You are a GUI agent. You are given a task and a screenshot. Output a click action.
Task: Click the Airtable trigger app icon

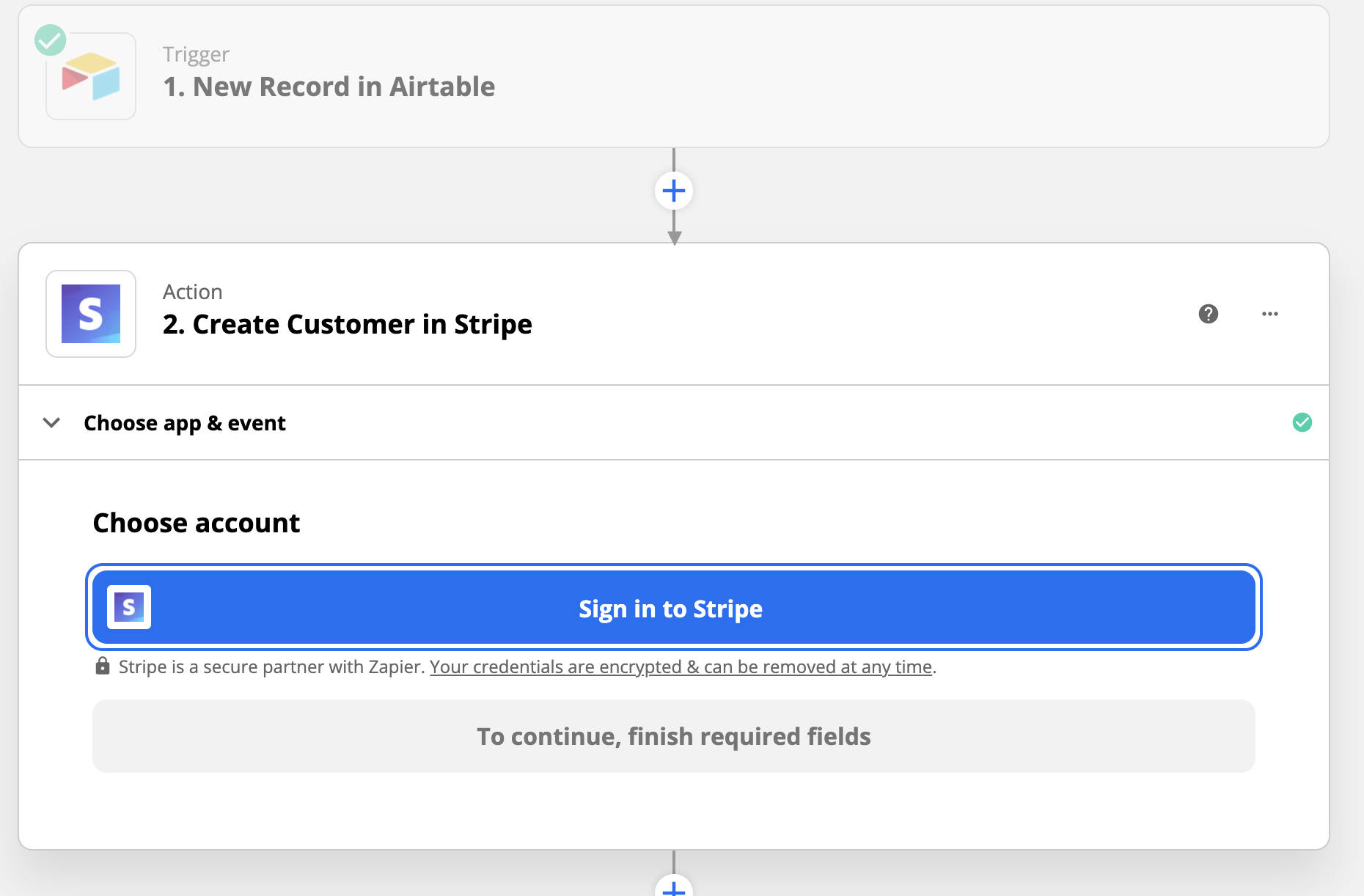pos(91,76)
